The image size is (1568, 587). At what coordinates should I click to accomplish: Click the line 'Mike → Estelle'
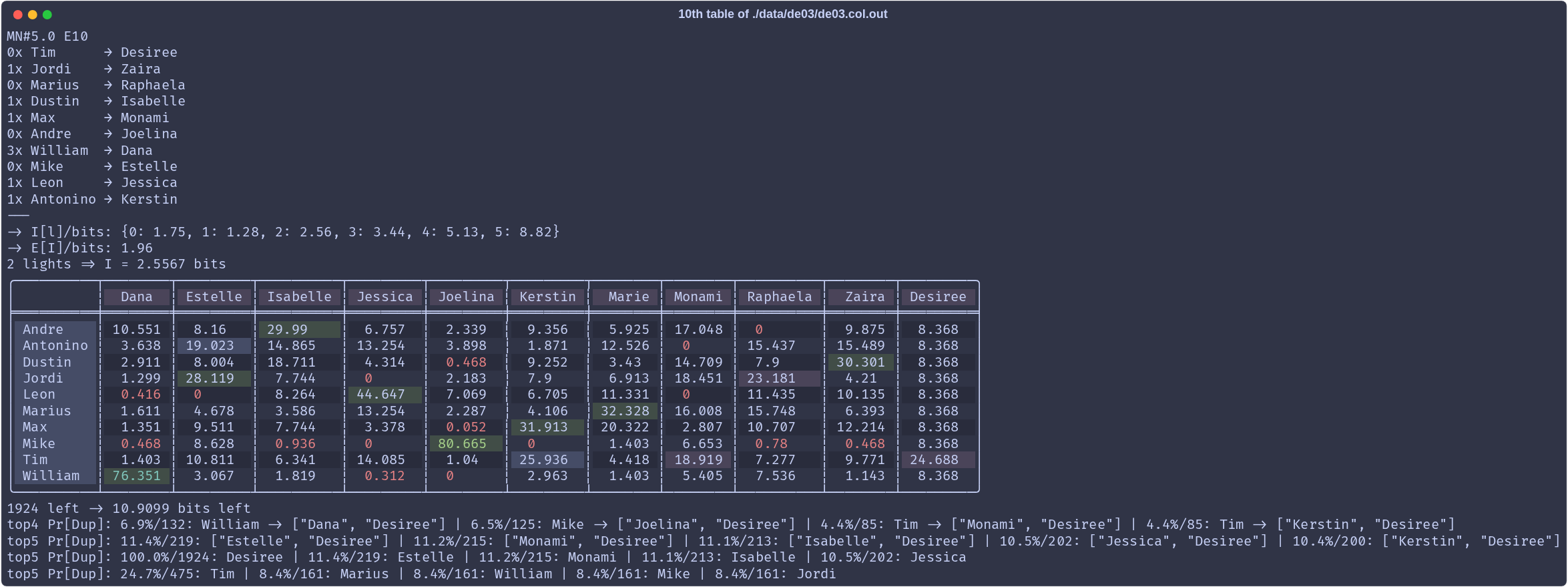[92, 166]
